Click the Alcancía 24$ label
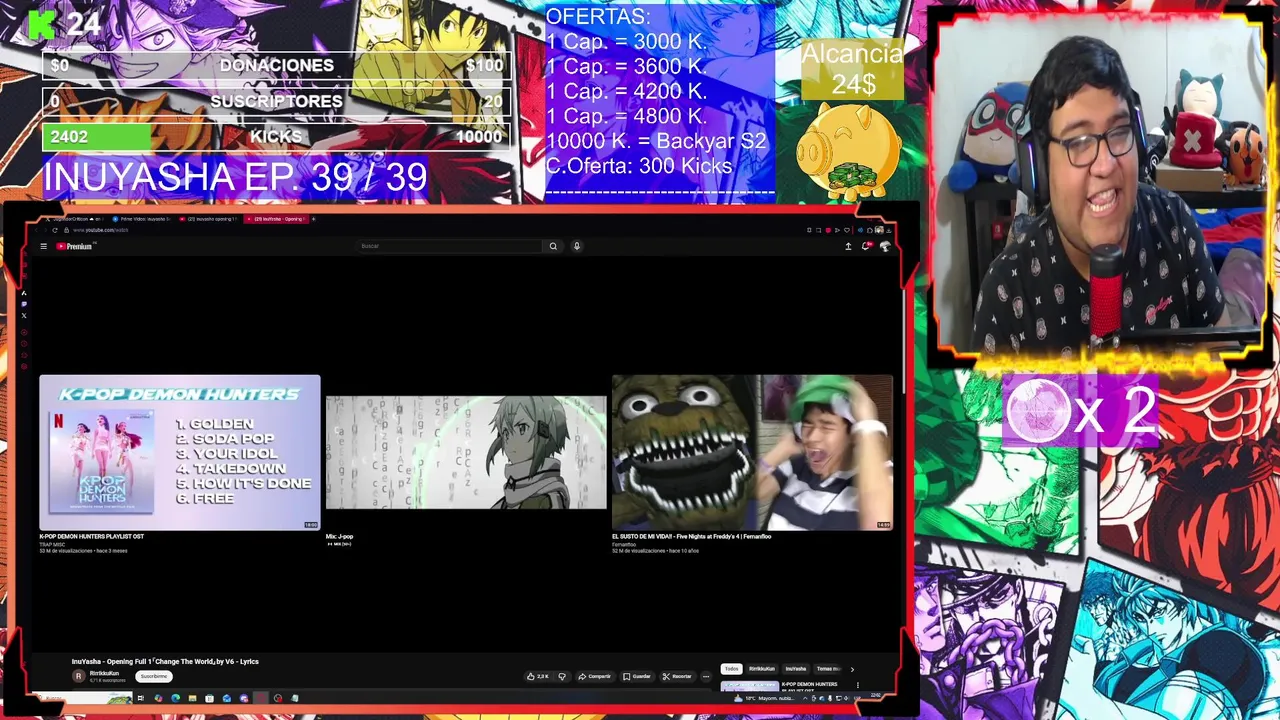Image resolution: width=1280 pixels, height=720 pixels. (x=852, y=70)
